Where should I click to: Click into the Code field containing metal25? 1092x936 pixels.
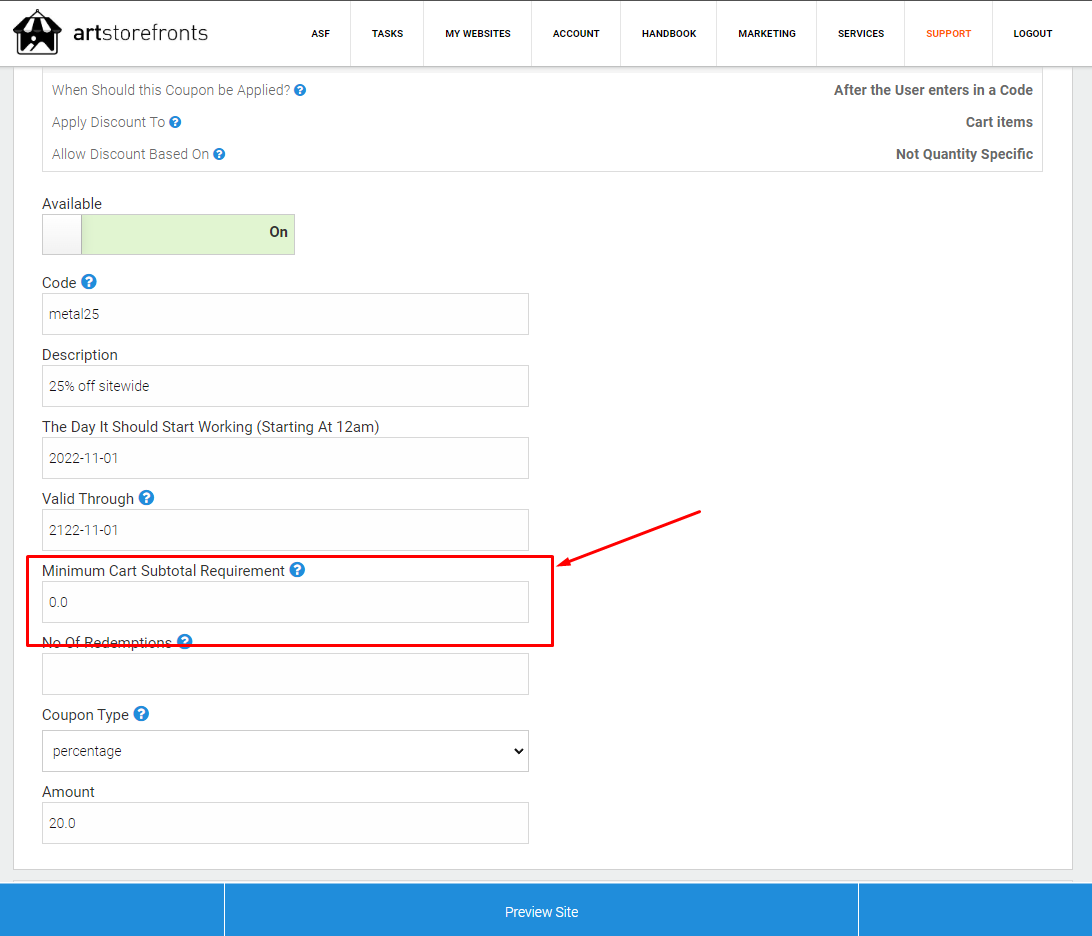coord(286,314)
